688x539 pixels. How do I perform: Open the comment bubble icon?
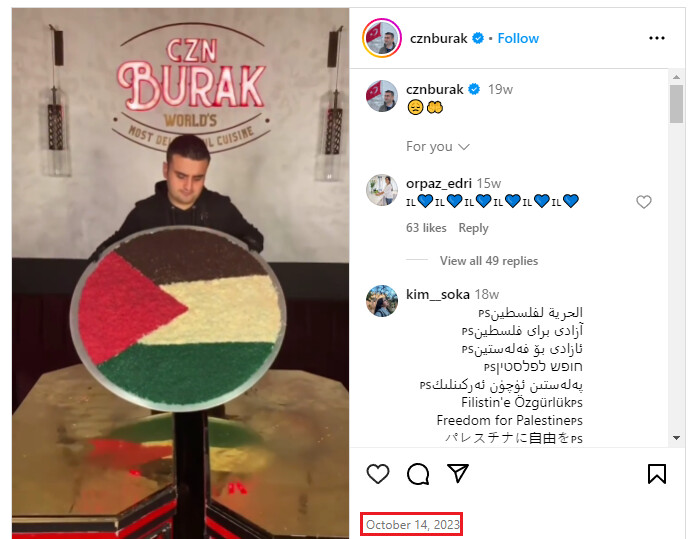pos(418,474)
